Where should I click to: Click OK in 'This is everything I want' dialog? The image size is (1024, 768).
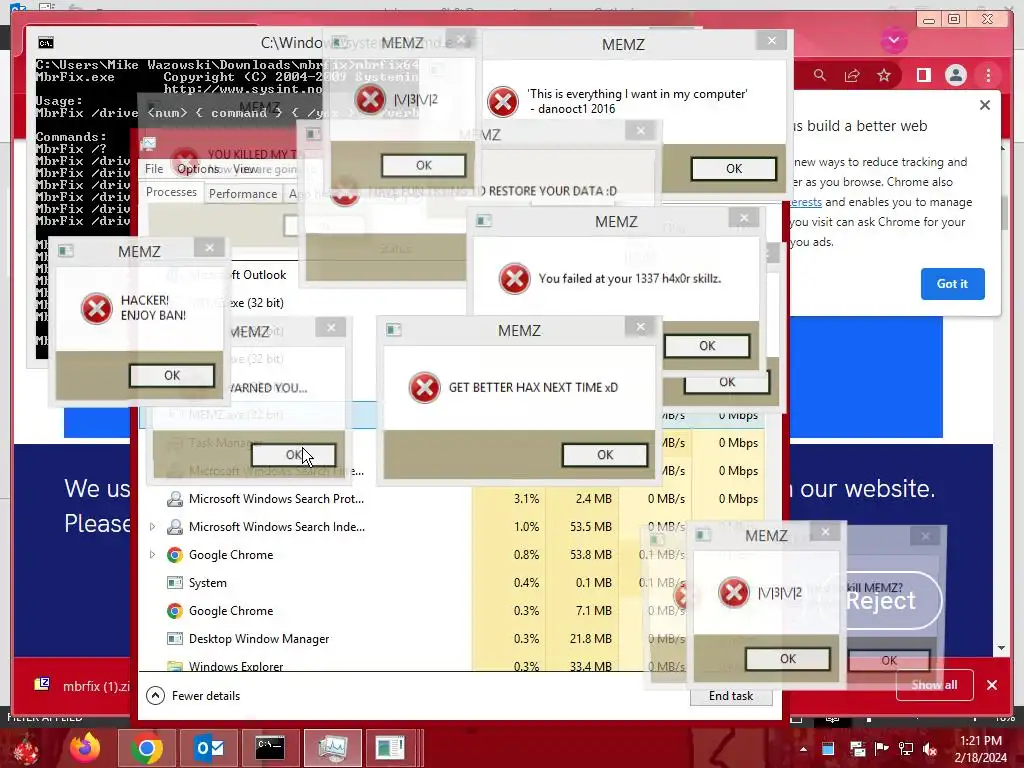pos(733,168)
